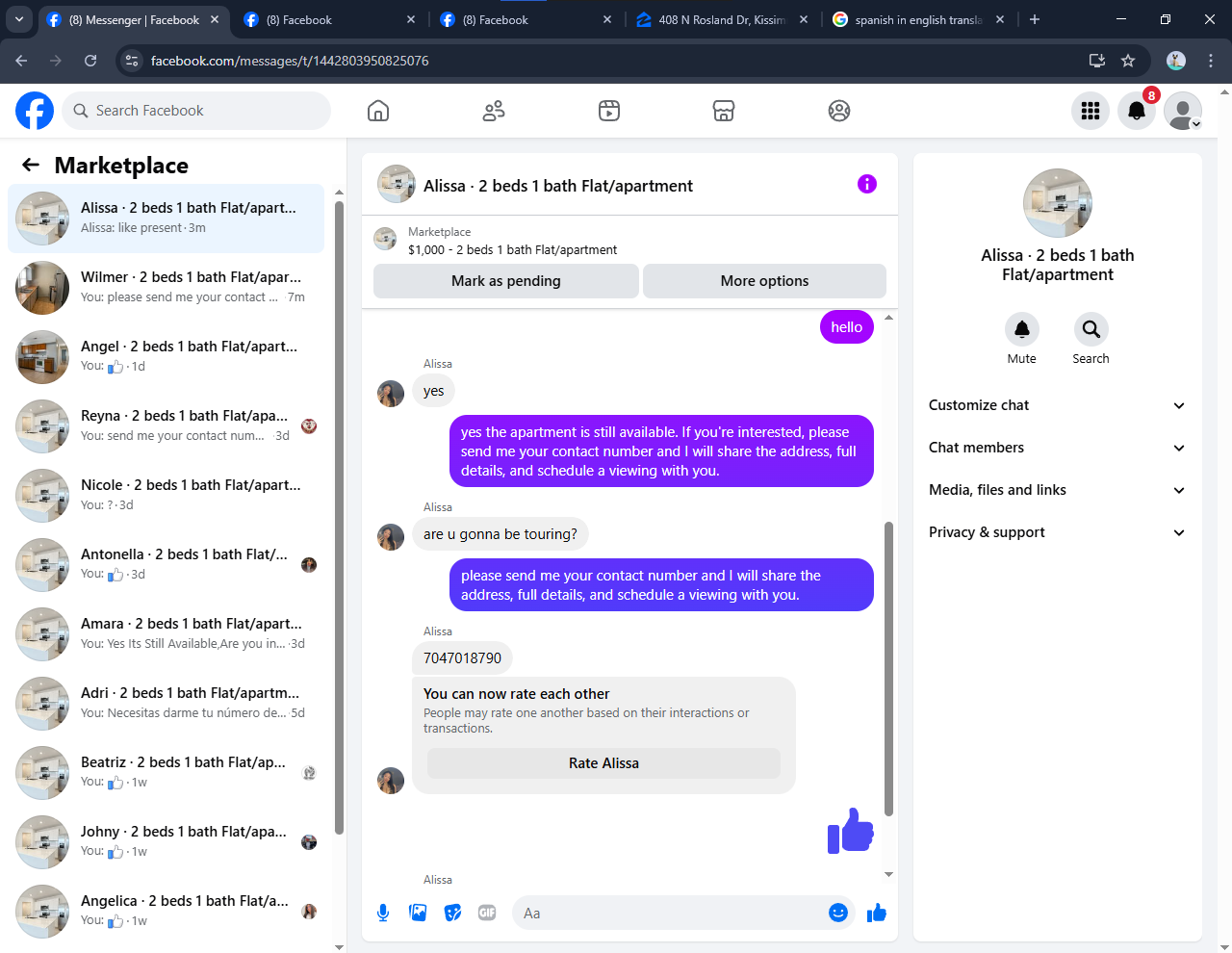This screenshot has width=1232, height=953.
Task: Open the emoji picker smiley
Action: 838,913
